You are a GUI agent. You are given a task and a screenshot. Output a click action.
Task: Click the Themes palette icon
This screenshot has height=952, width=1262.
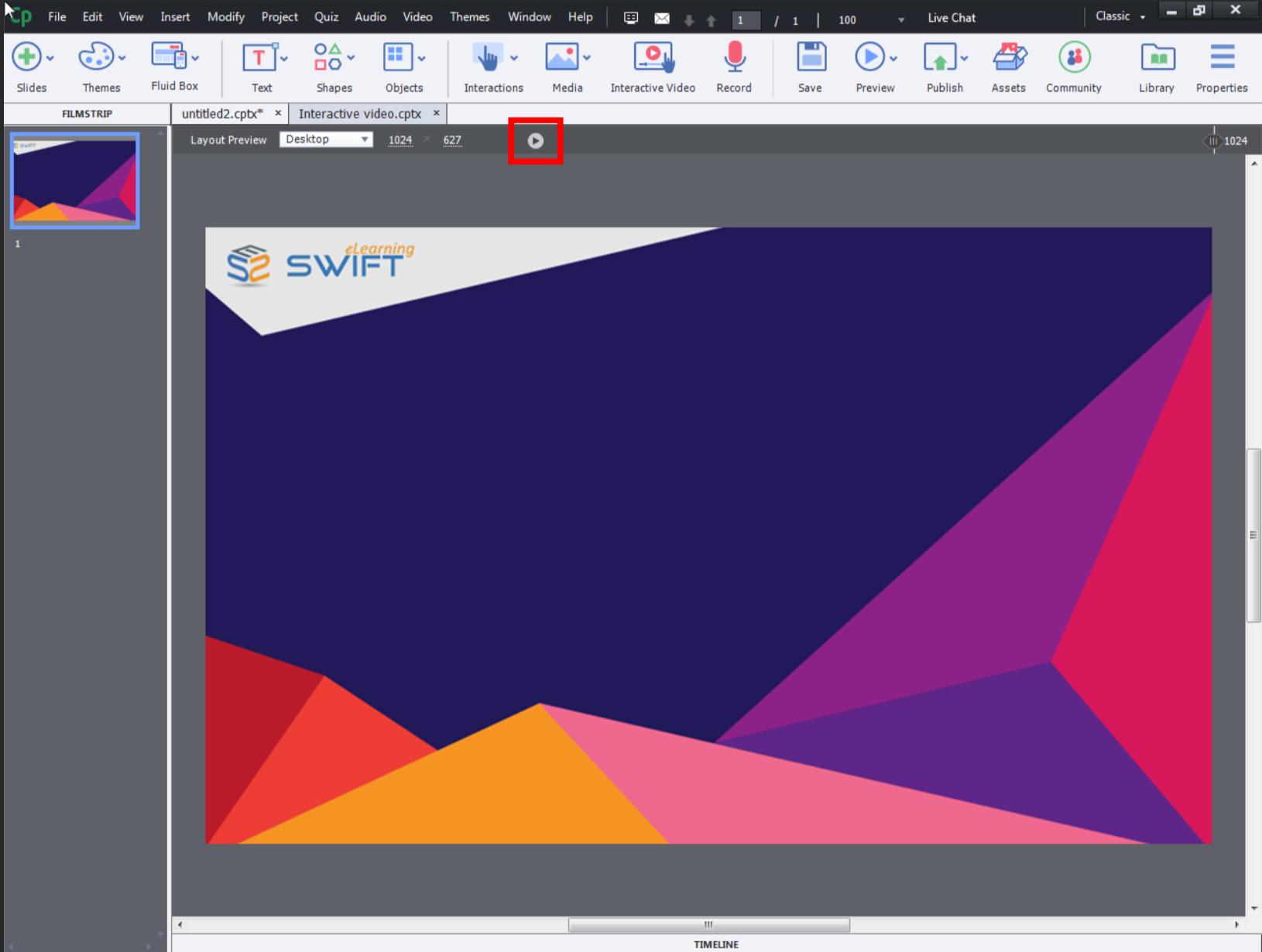pos(96,59)
